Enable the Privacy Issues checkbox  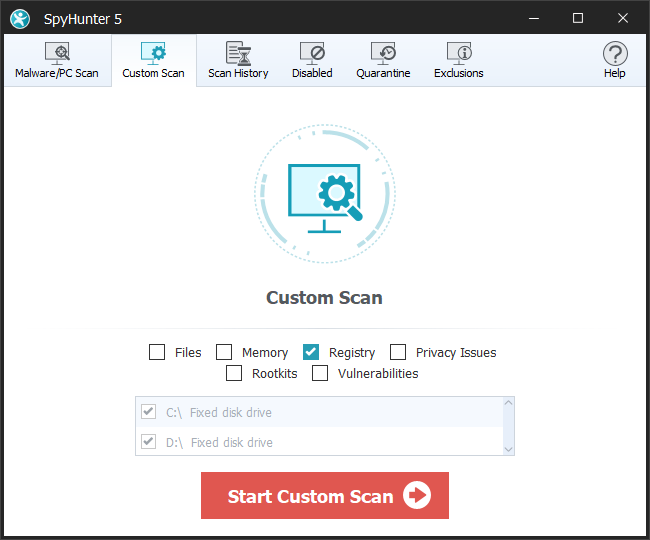click(x=398, y=352)
